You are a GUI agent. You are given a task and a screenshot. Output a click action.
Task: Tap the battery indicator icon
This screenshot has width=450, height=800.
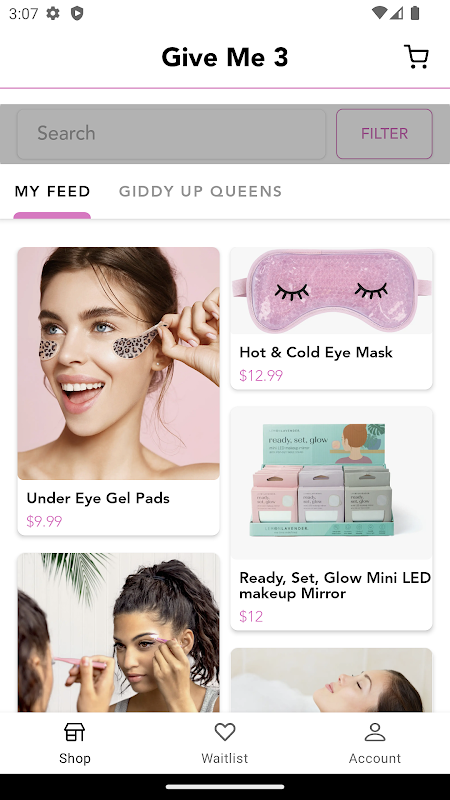point(415,13)
